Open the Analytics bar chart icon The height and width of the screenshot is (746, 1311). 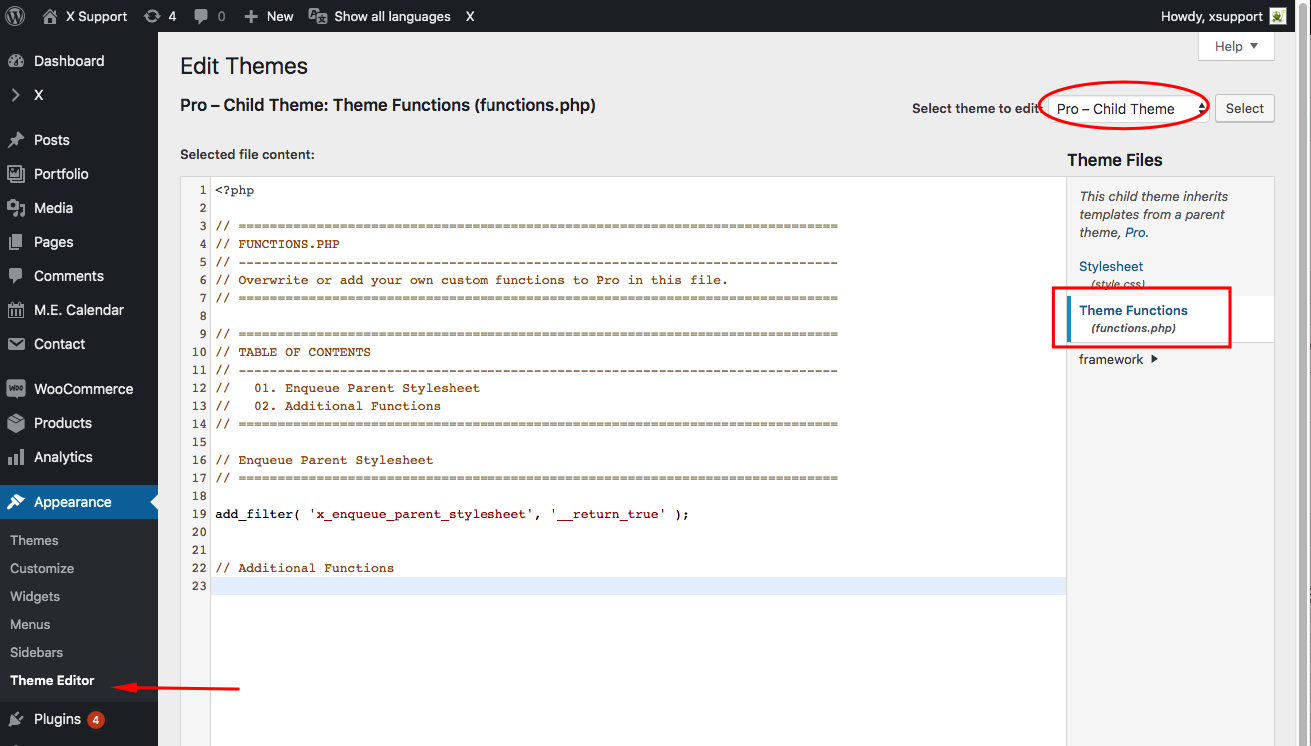point(16,457)
